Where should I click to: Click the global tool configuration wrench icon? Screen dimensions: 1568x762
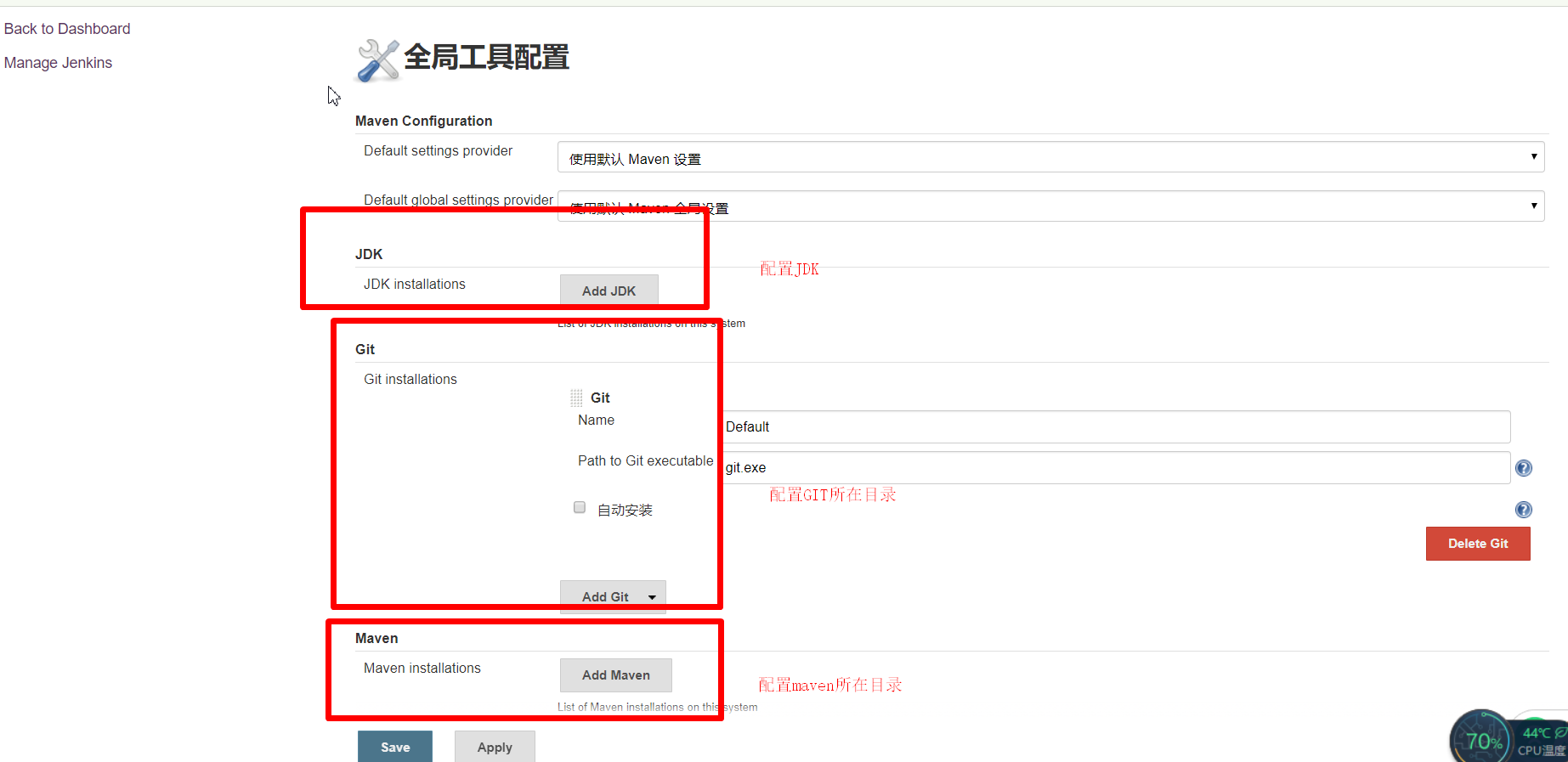377,59
